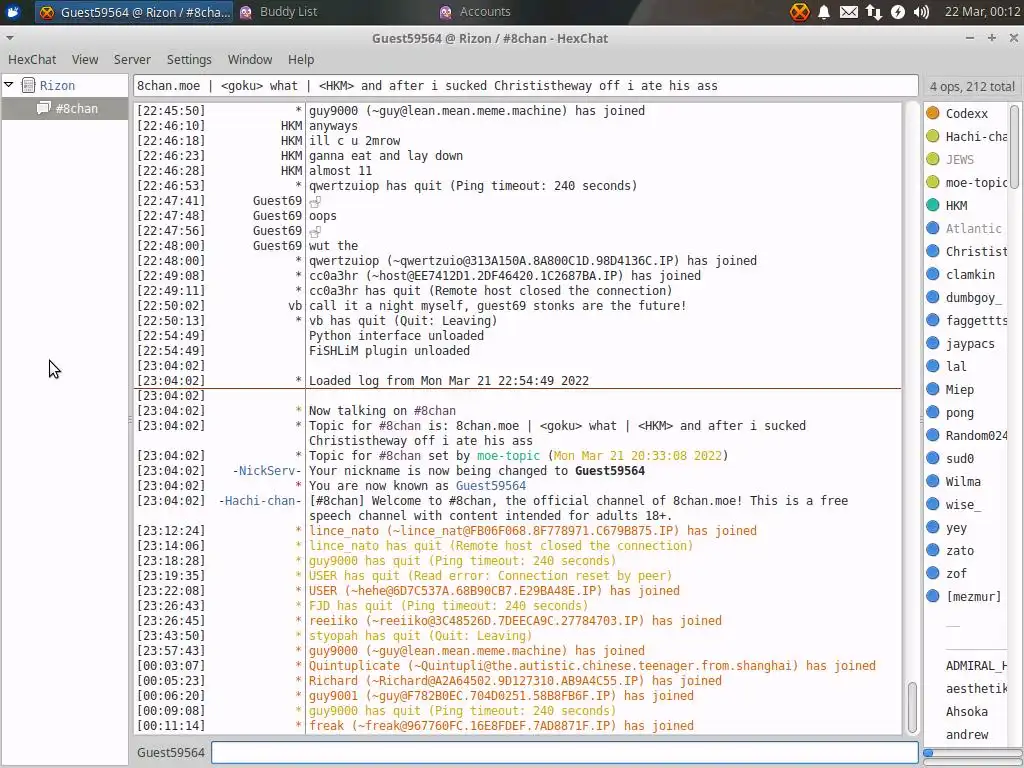Select user Ahsoka in user list

pos(967,711)
